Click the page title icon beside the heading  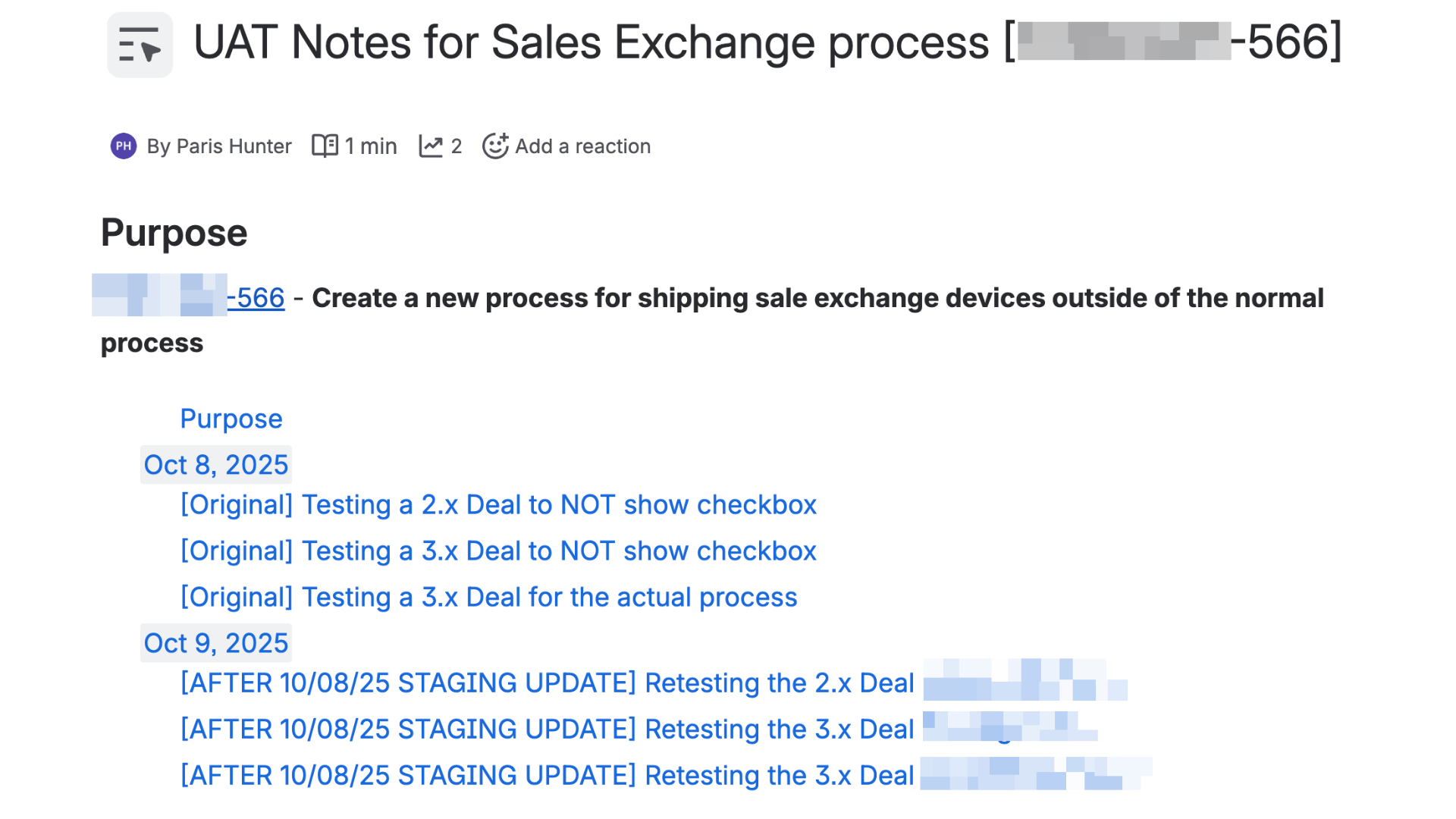[x=140, y=45]
